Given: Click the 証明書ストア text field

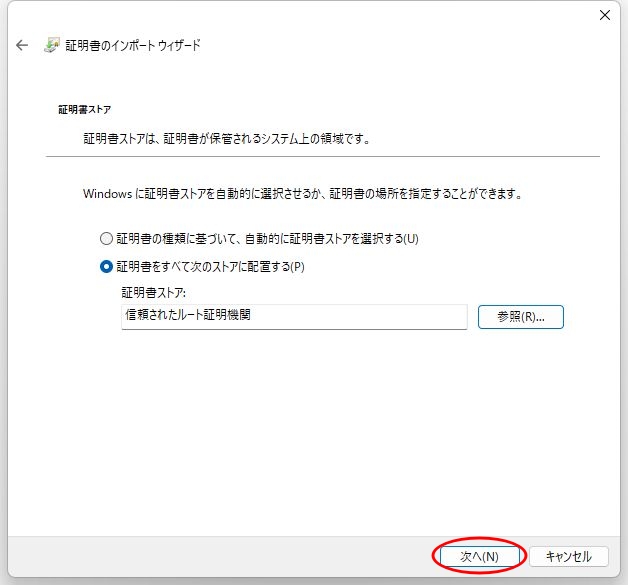Looking at the screenshot, I should click(x=294, y=317).
